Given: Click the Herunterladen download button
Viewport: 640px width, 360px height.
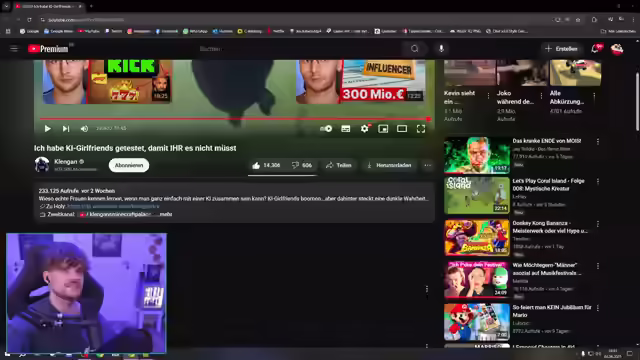Looking at the screenshot, I should [389, 165].
